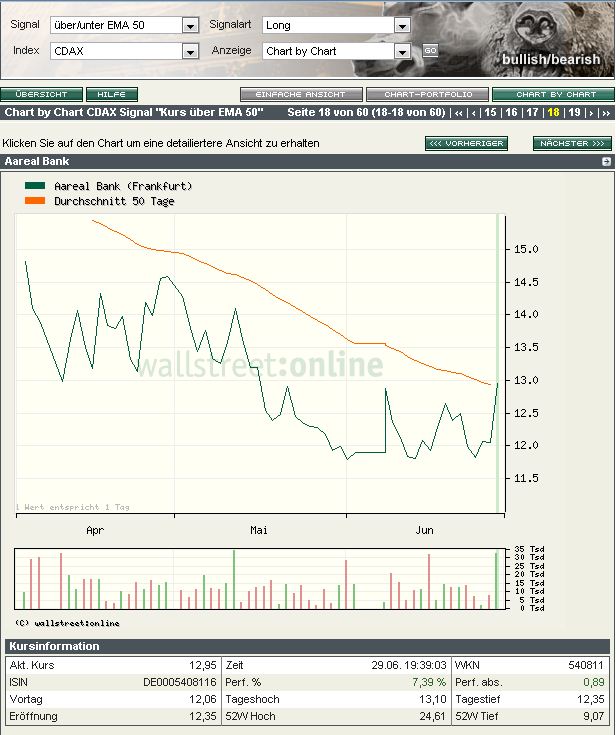Viewport: 616px width, 735px height.
Task: Switch to EINFACHE ANSICHT view
Action: [301, 94]
